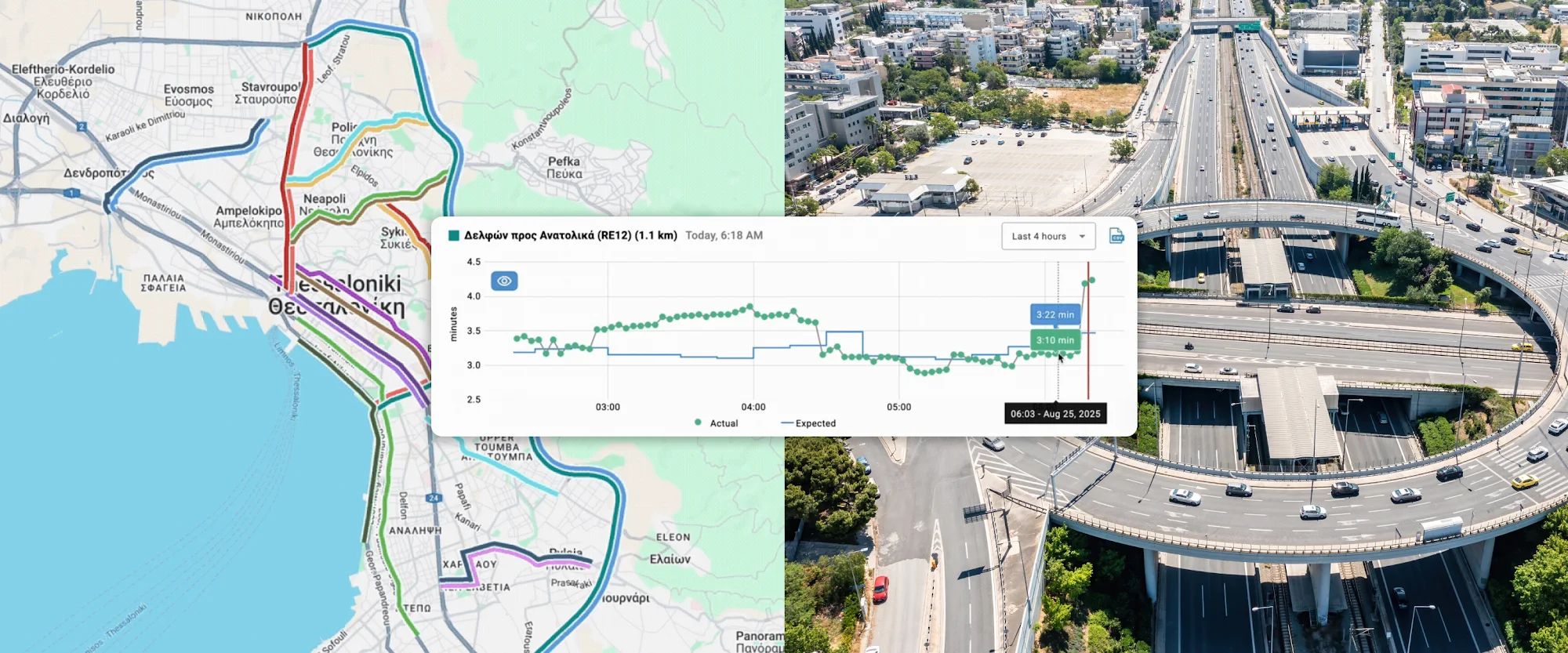Select the red current-time marker on chart

click(1088, 331)
